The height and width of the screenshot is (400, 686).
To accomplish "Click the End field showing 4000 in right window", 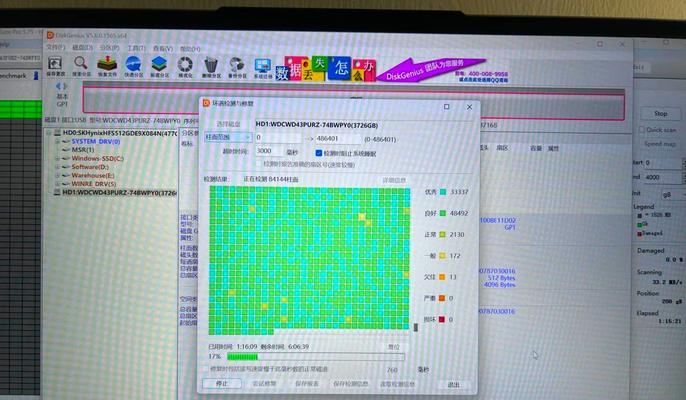I will pos(663,177).
